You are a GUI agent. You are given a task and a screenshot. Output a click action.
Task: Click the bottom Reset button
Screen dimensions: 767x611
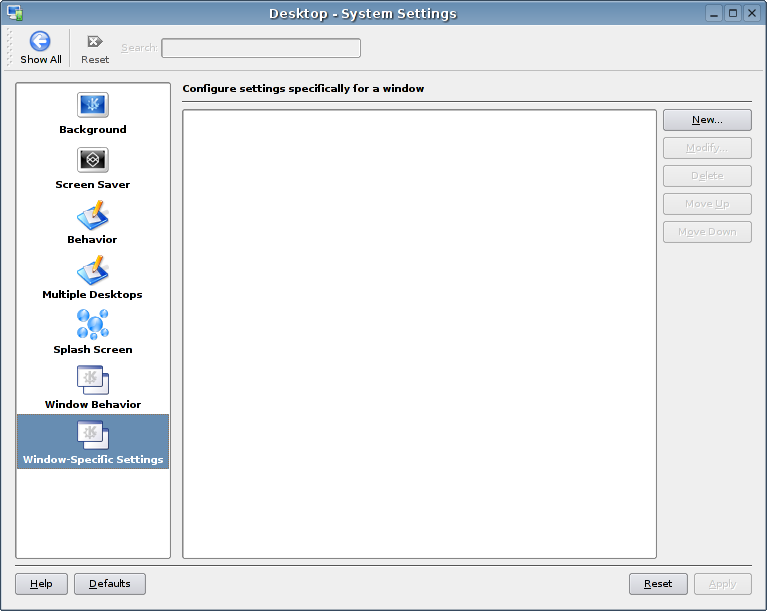coord(658,584)
